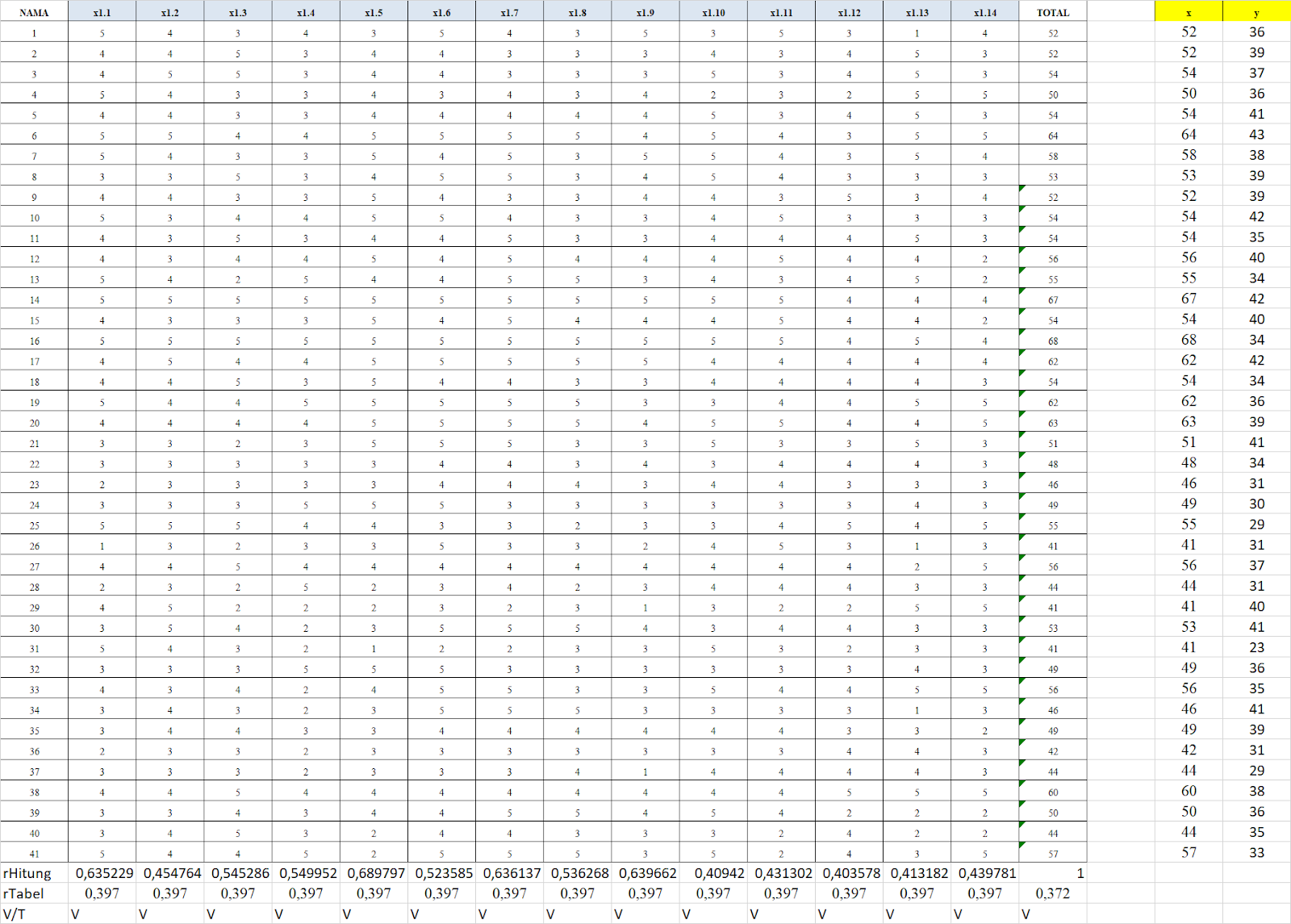Select the x1.11 column header

pyautogui.click(x=781, y=12)
